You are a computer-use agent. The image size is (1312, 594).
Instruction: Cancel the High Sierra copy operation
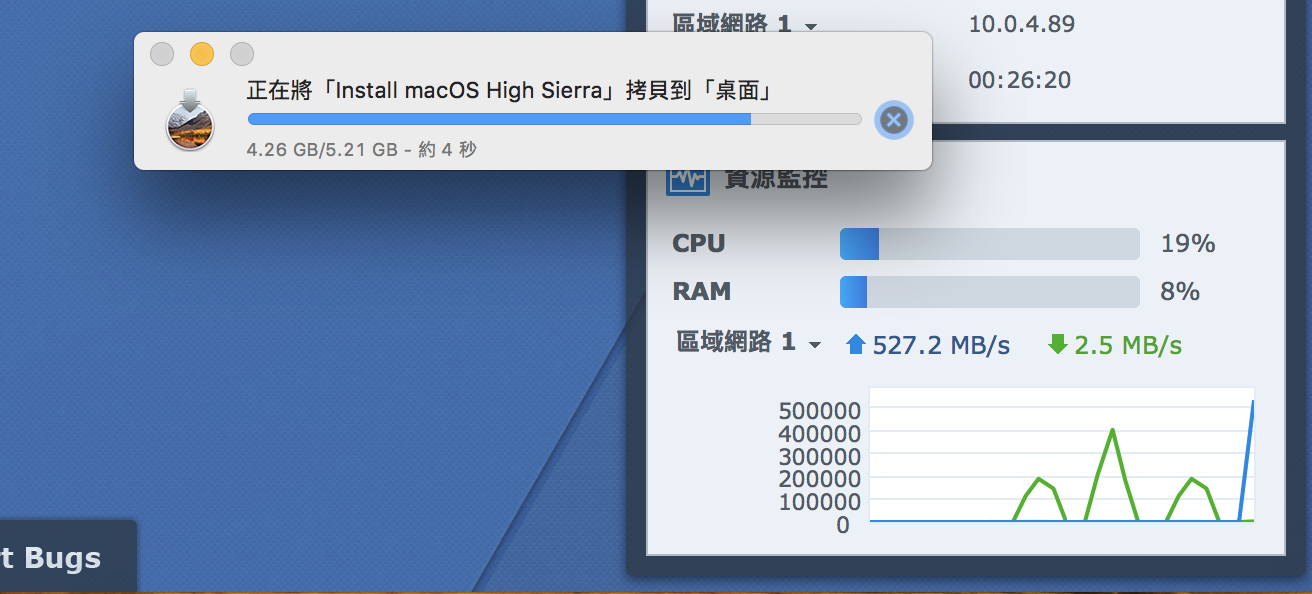[x=893, y=120]
